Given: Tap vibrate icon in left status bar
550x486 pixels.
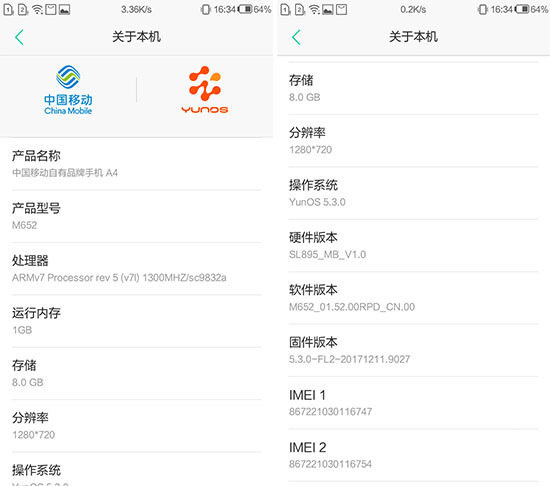Looking at the screenshot, I should (x=206, y=9).
